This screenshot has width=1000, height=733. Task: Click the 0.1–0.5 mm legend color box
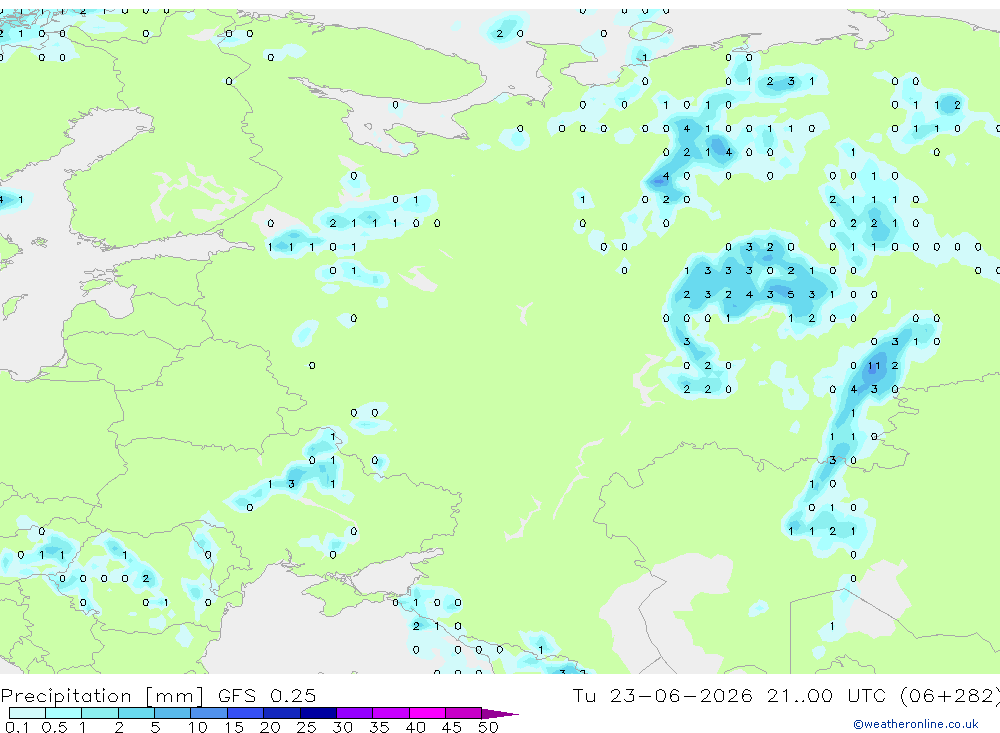pos(27,713)
